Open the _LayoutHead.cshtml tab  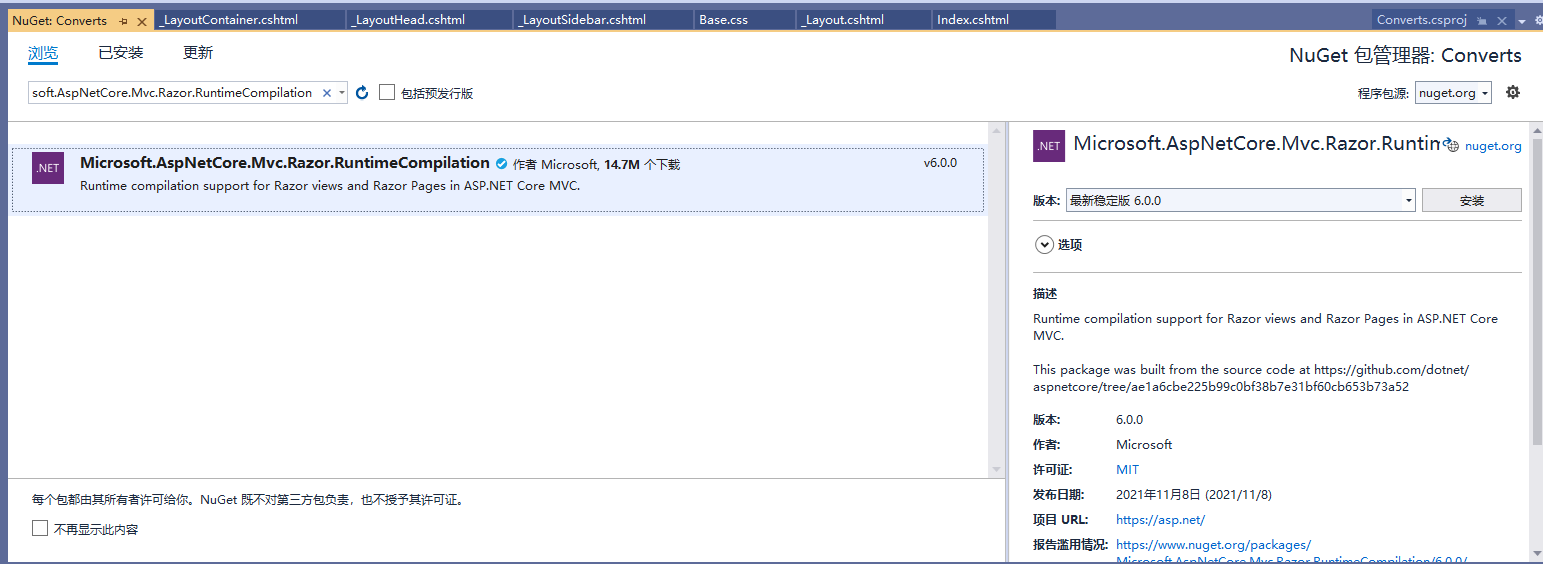(x=428, y=20)
